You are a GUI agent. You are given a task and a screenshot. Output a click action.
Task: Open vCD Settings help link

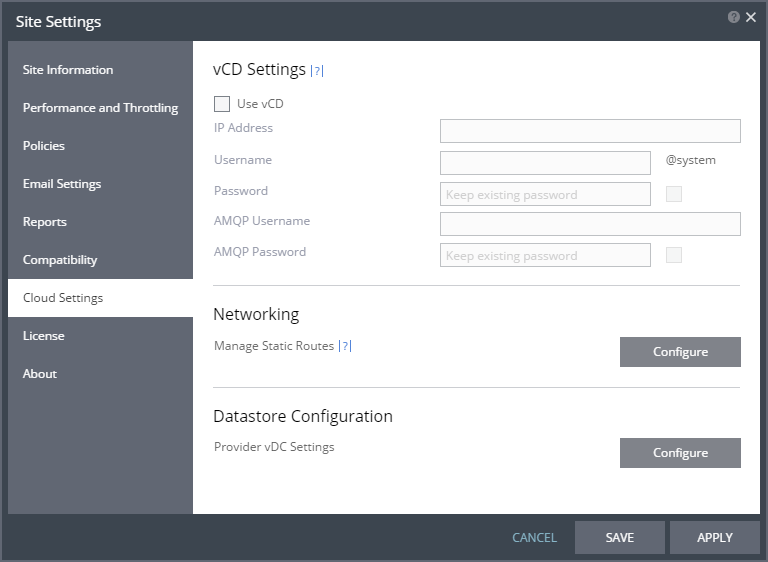(317, 71)
